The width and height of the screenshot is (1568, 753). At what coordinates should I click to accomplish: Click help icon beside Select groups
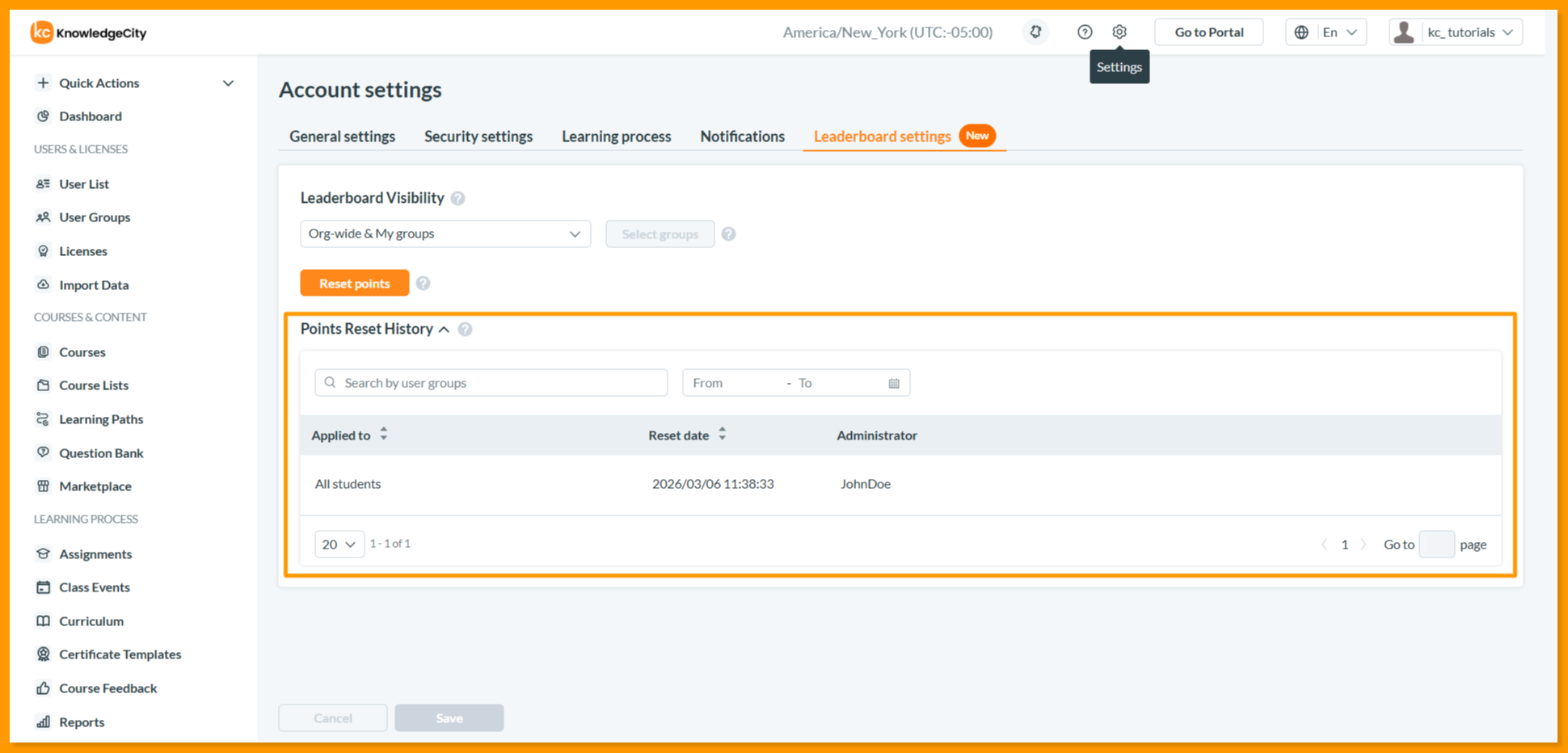(x=728, y=234)
